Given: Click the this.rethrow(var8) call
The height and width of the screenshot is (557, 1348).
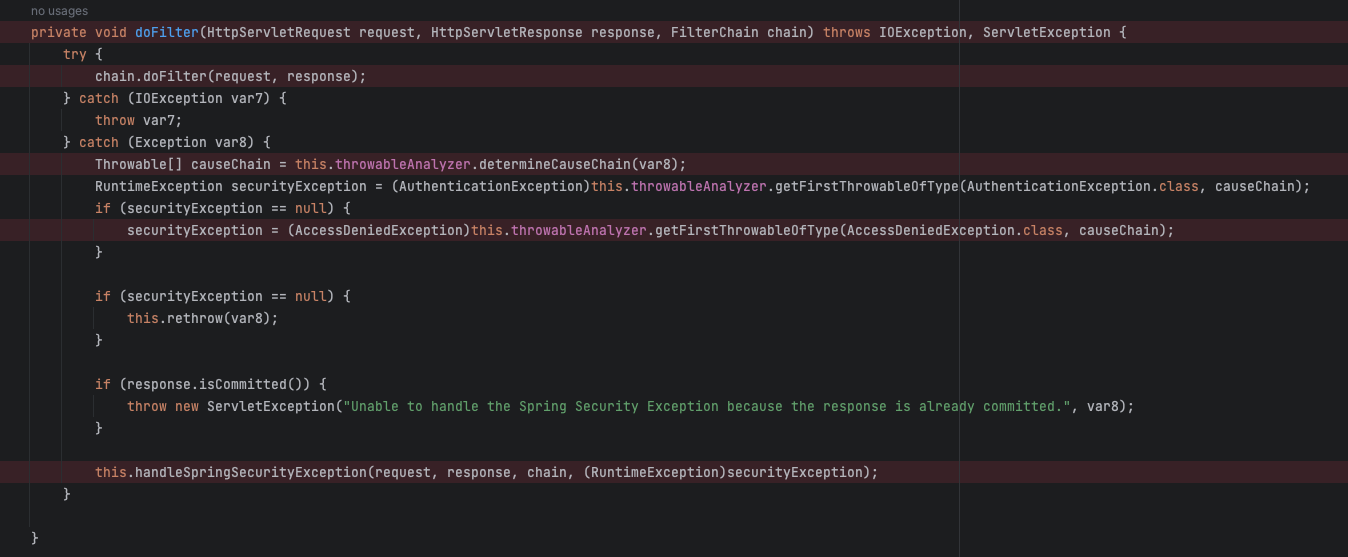Looking at the screenshot, I should point(199,318).
